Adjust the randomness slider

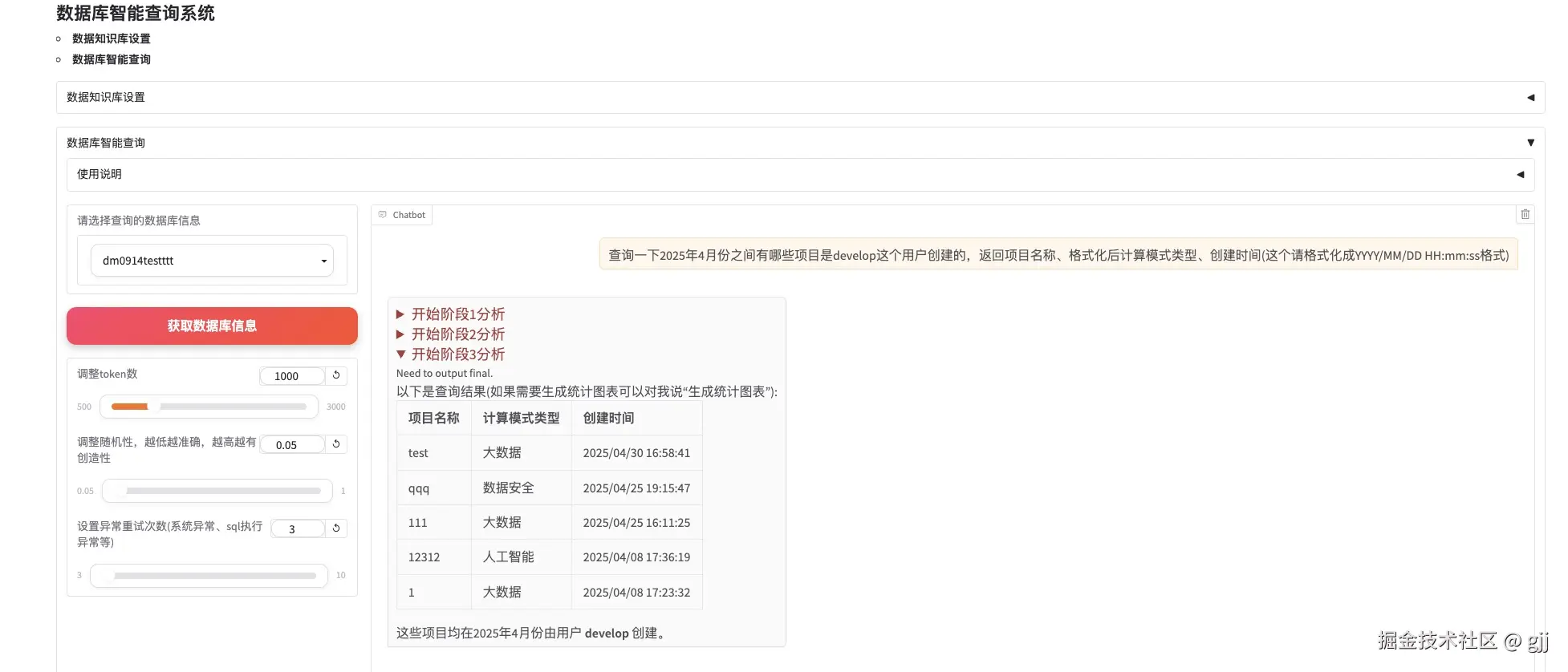tap(217, 491)
